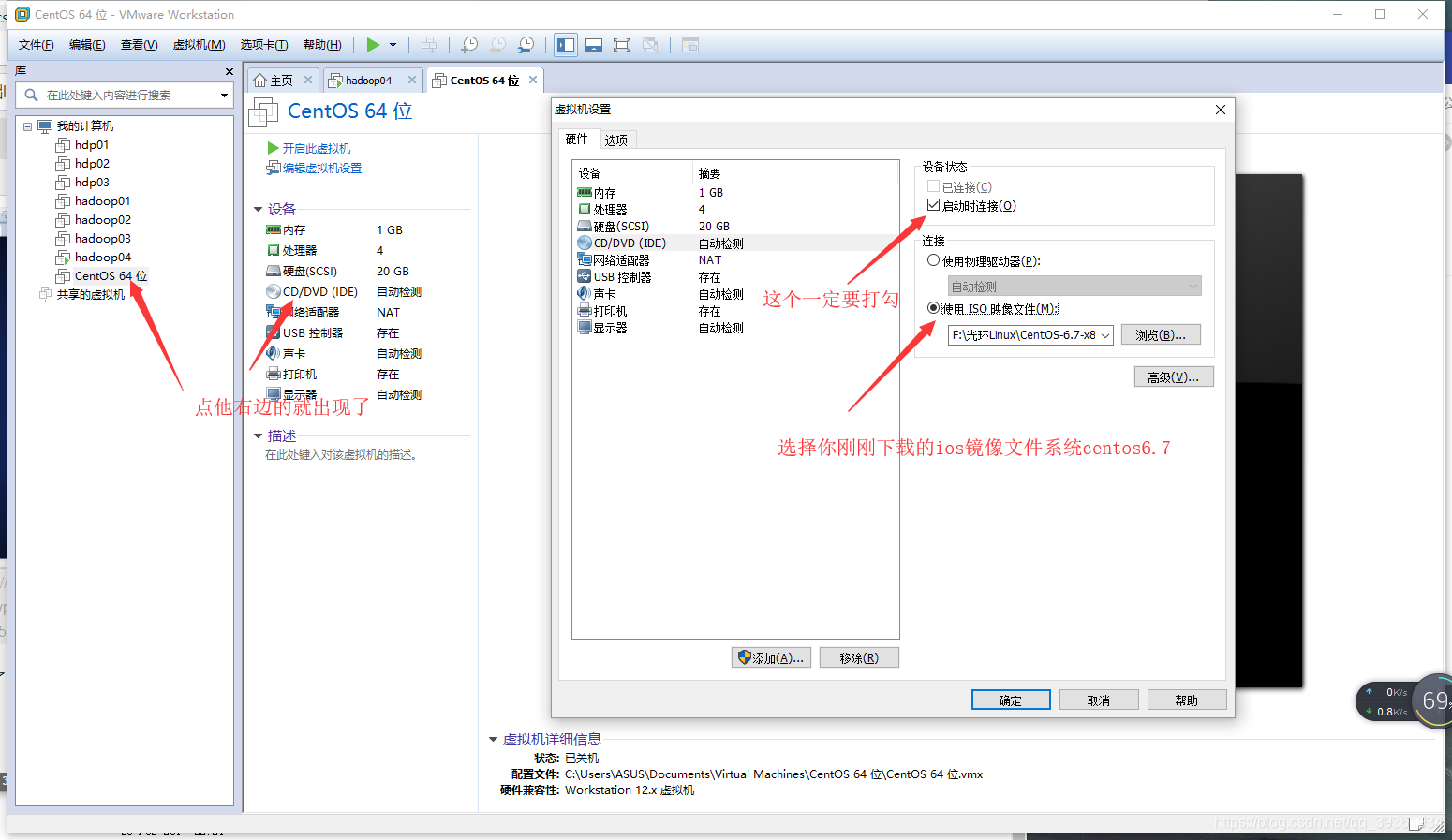
Task: Select 硬盘(SCSI) row in the hardware list
Action: click(x=735, y=226)
